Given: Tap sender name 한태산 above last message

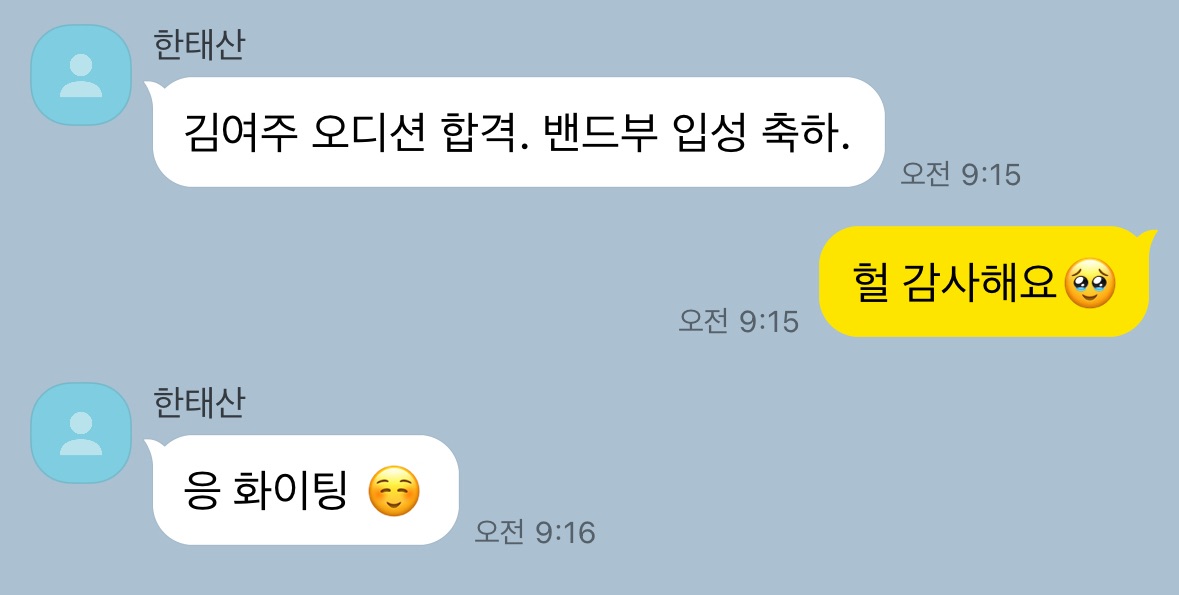Looking at the screenshot, I should click(x=199, y=402).
